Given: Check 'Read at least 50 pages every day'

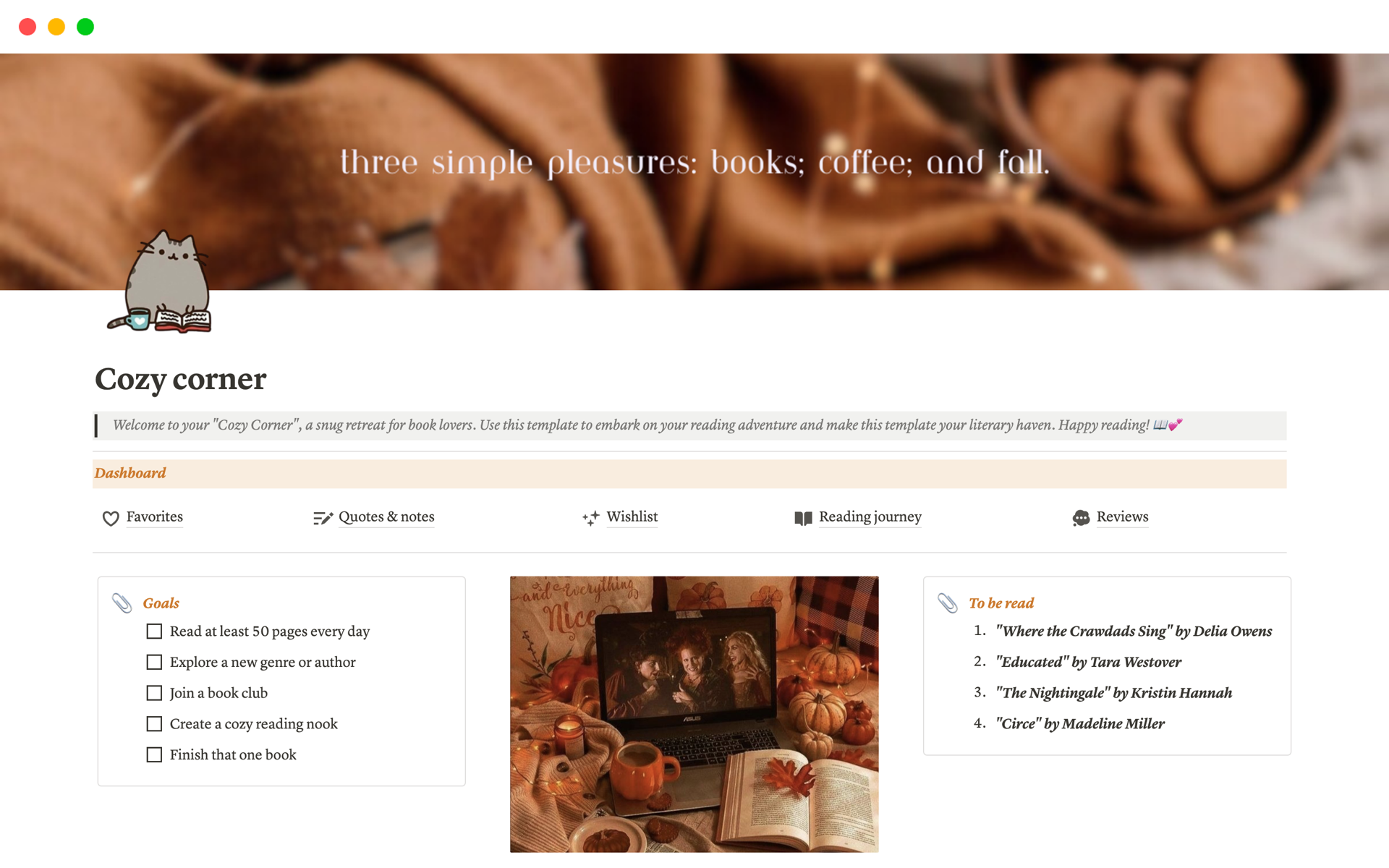Looking at the screenshot, I should [x=154, y=631].
